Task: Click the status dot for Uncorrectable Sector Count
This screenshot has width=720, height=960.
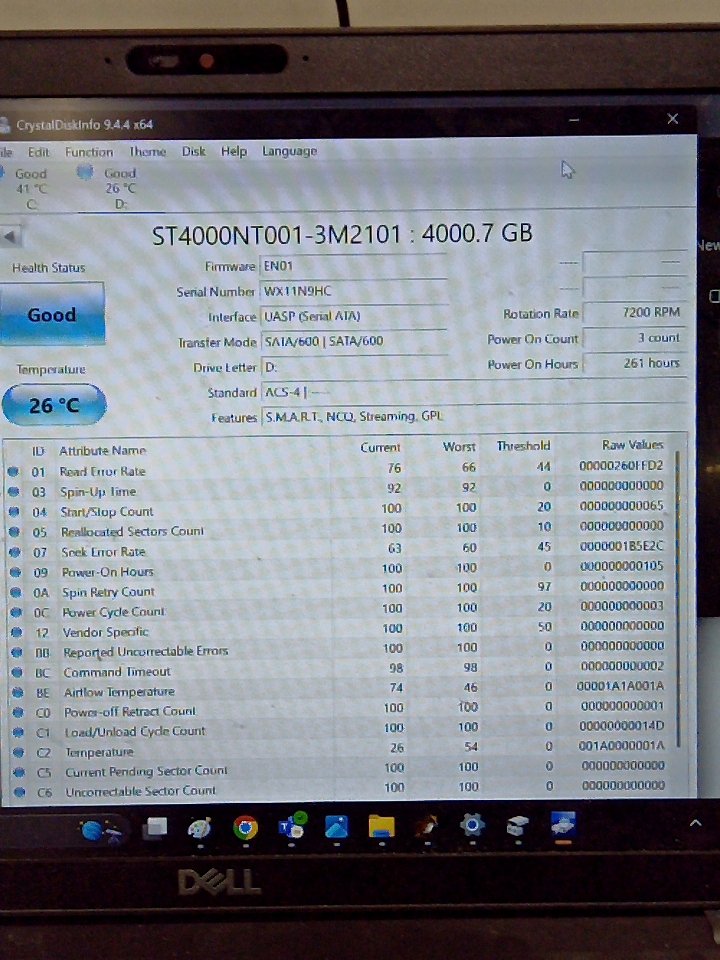Action: 20,792
